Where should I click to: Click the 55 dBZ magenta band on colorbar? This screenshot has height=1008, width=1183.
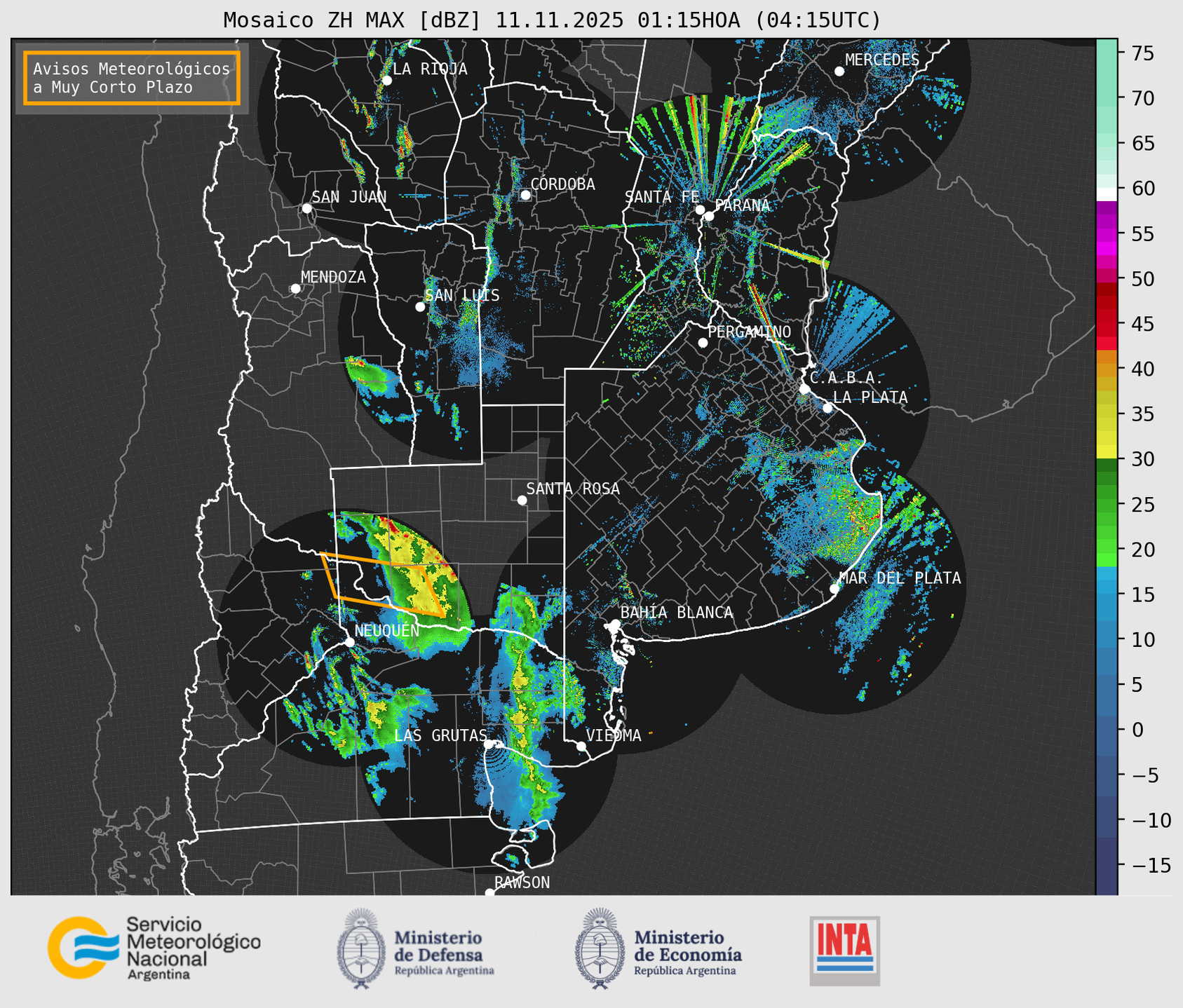pyautogui.click(x=1107, y=234)
